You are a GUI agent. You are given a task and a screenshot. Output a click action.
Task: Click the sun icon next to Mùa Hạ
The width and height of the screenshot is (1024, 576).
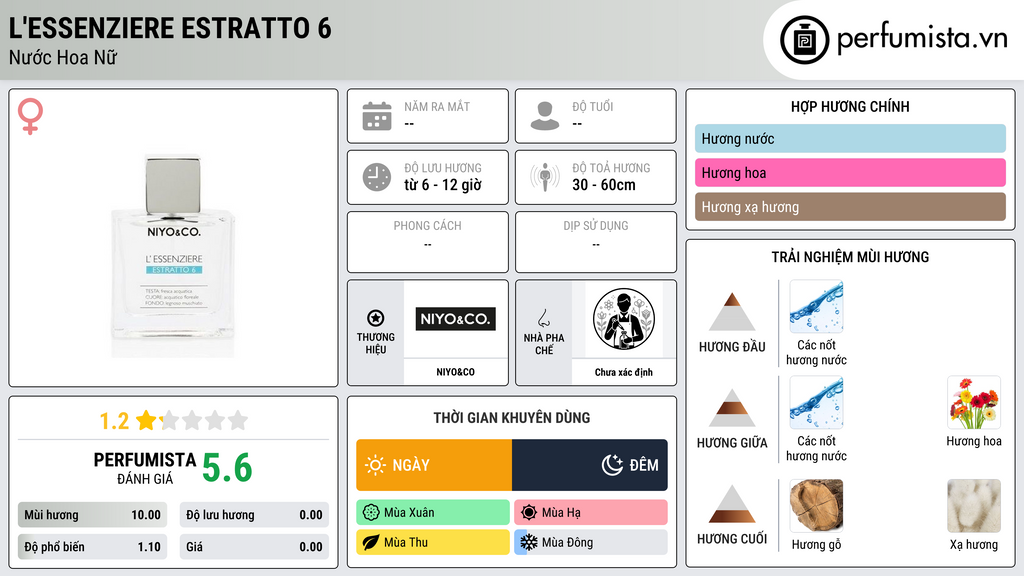click(529, 513)
